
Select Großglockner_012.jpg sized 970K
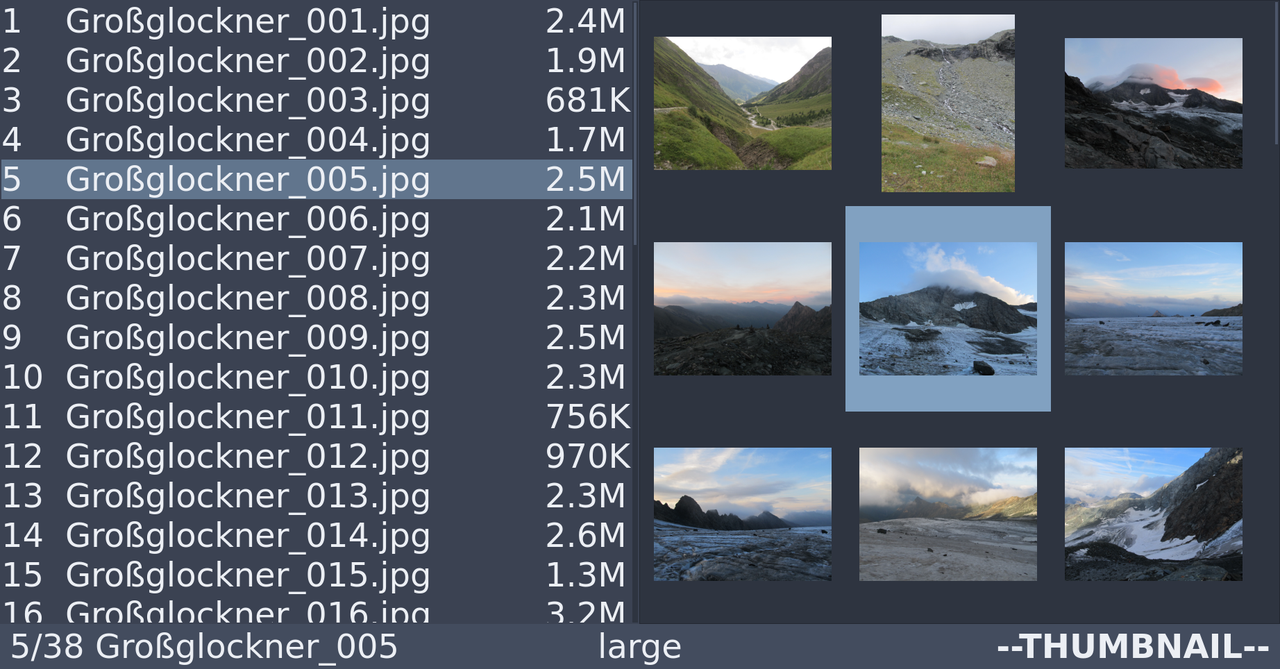316,456
